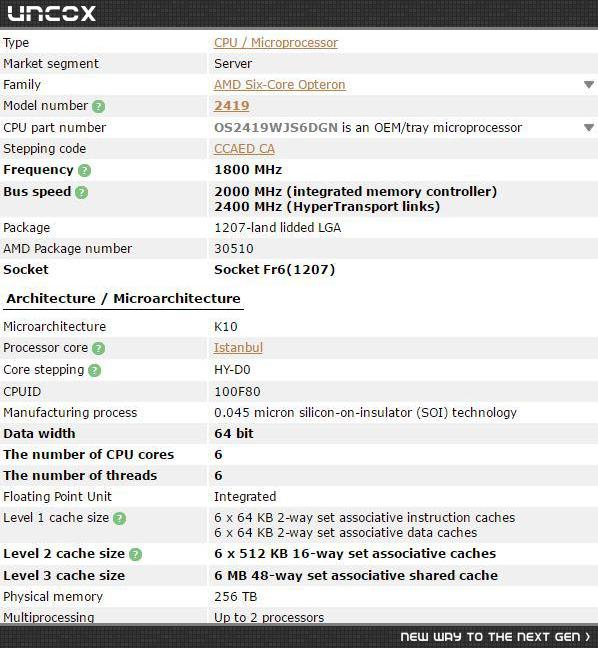Open the Istanbul processor core link
The width and height of the screenshot is (598, 648).
coord(238,348)
